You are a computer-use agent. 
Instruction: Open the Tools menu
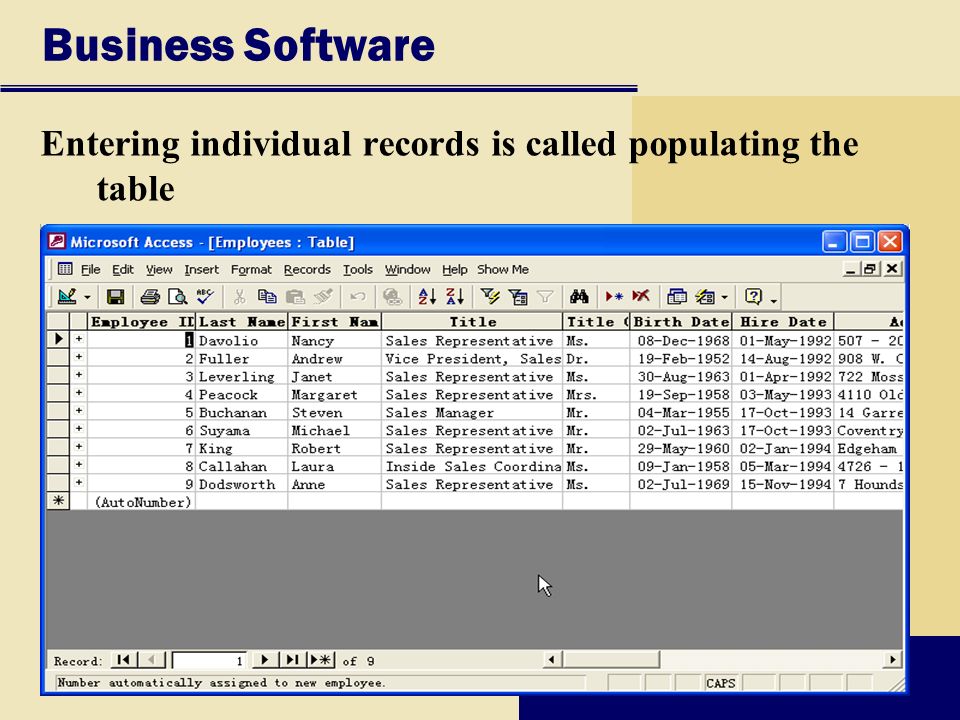pos(358,269)
